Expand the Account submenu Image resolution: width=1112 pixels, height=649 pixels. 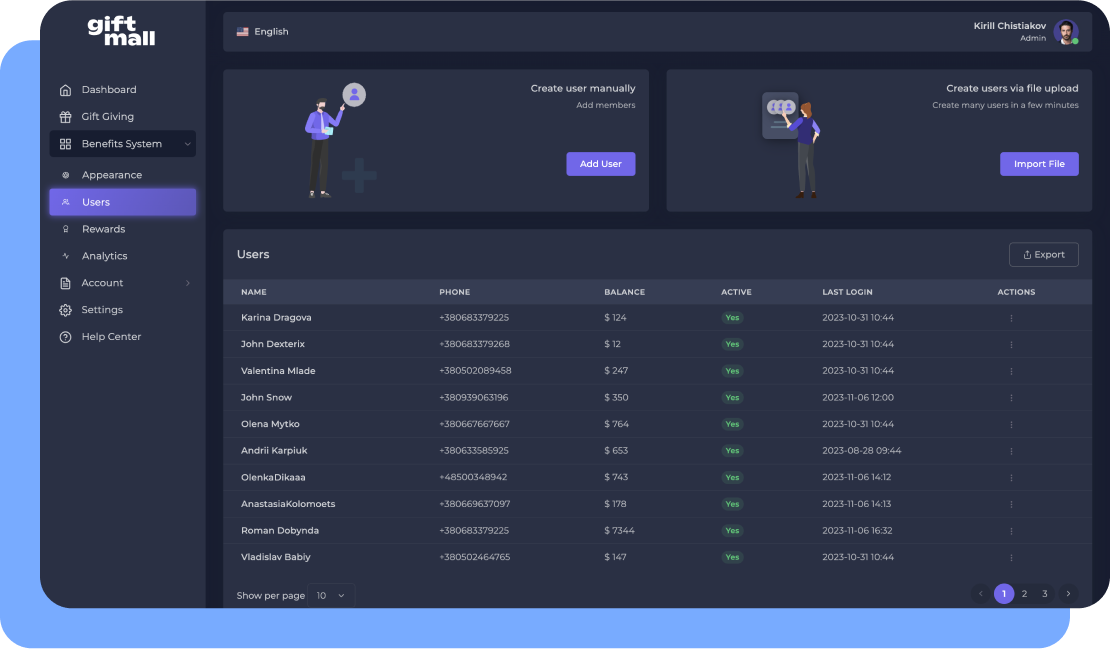click(x=187, y=283)
